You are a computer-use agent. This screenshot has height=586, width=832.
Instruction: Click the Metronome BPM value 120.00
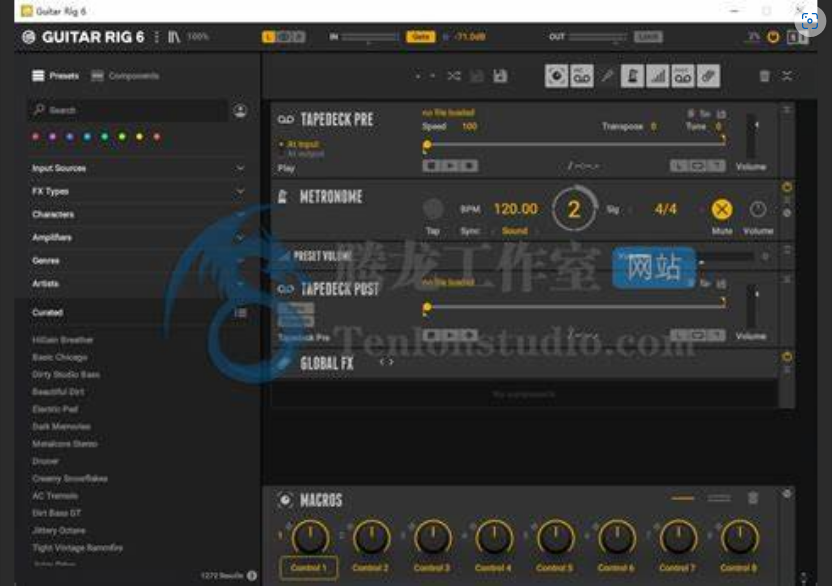[x=515, y=209]
